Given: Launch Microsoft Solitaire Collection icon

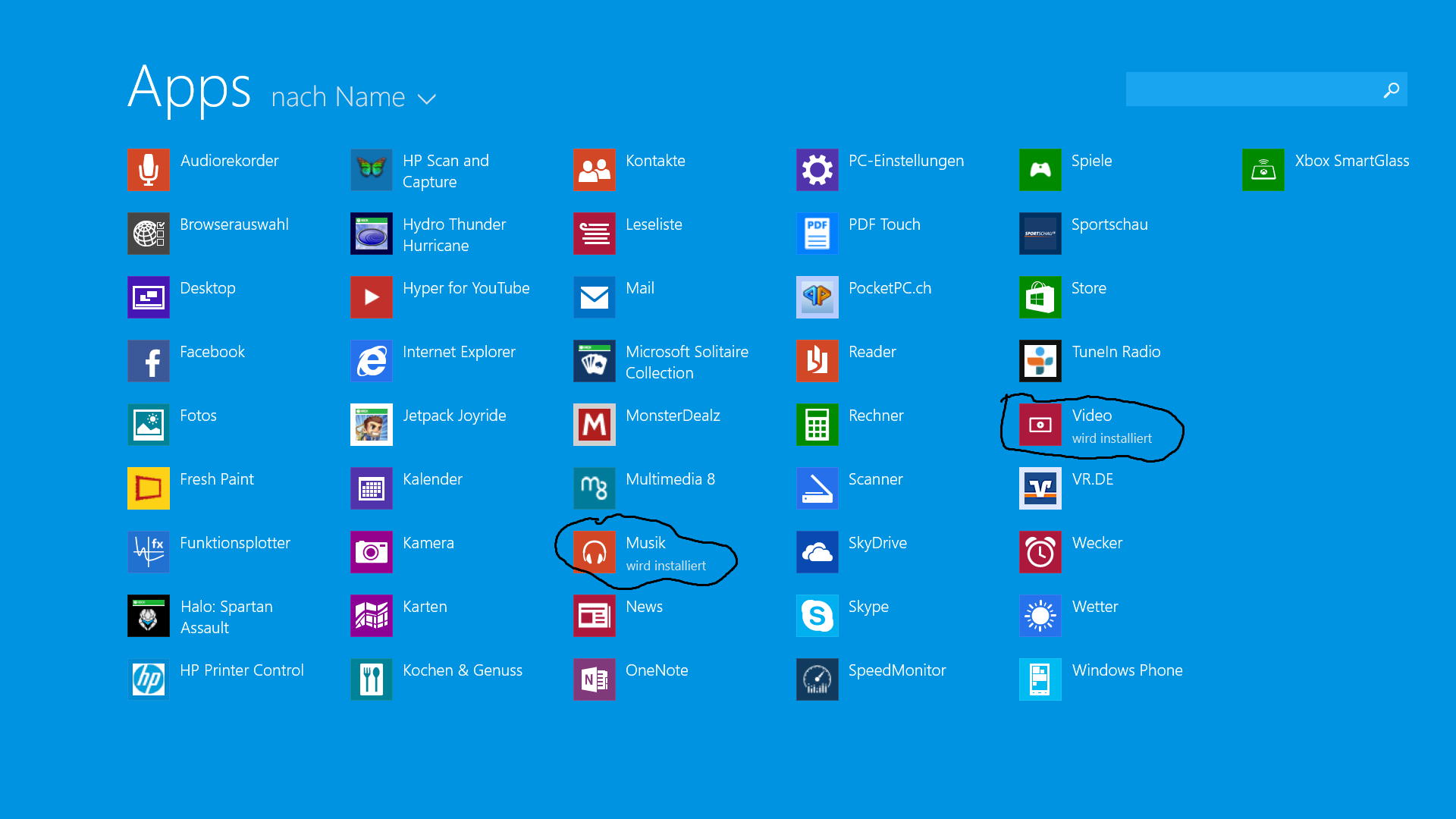Looking at the screenshot, I should pos(595,361).
